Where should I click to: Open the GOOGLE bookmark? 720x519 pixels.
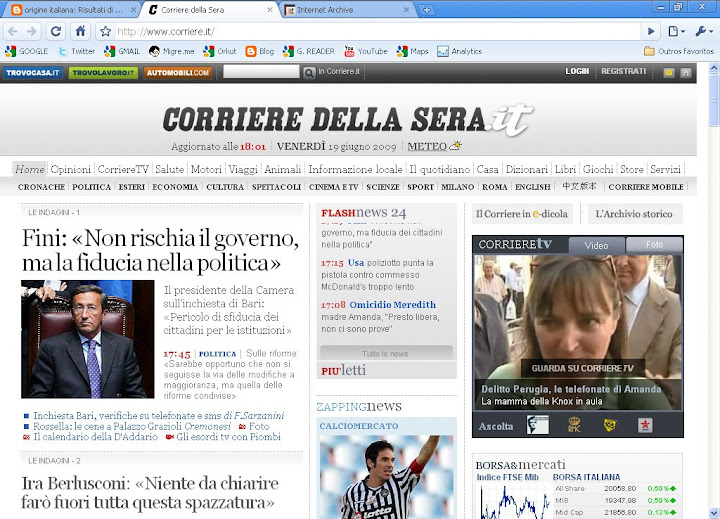[x=27, y=51]
